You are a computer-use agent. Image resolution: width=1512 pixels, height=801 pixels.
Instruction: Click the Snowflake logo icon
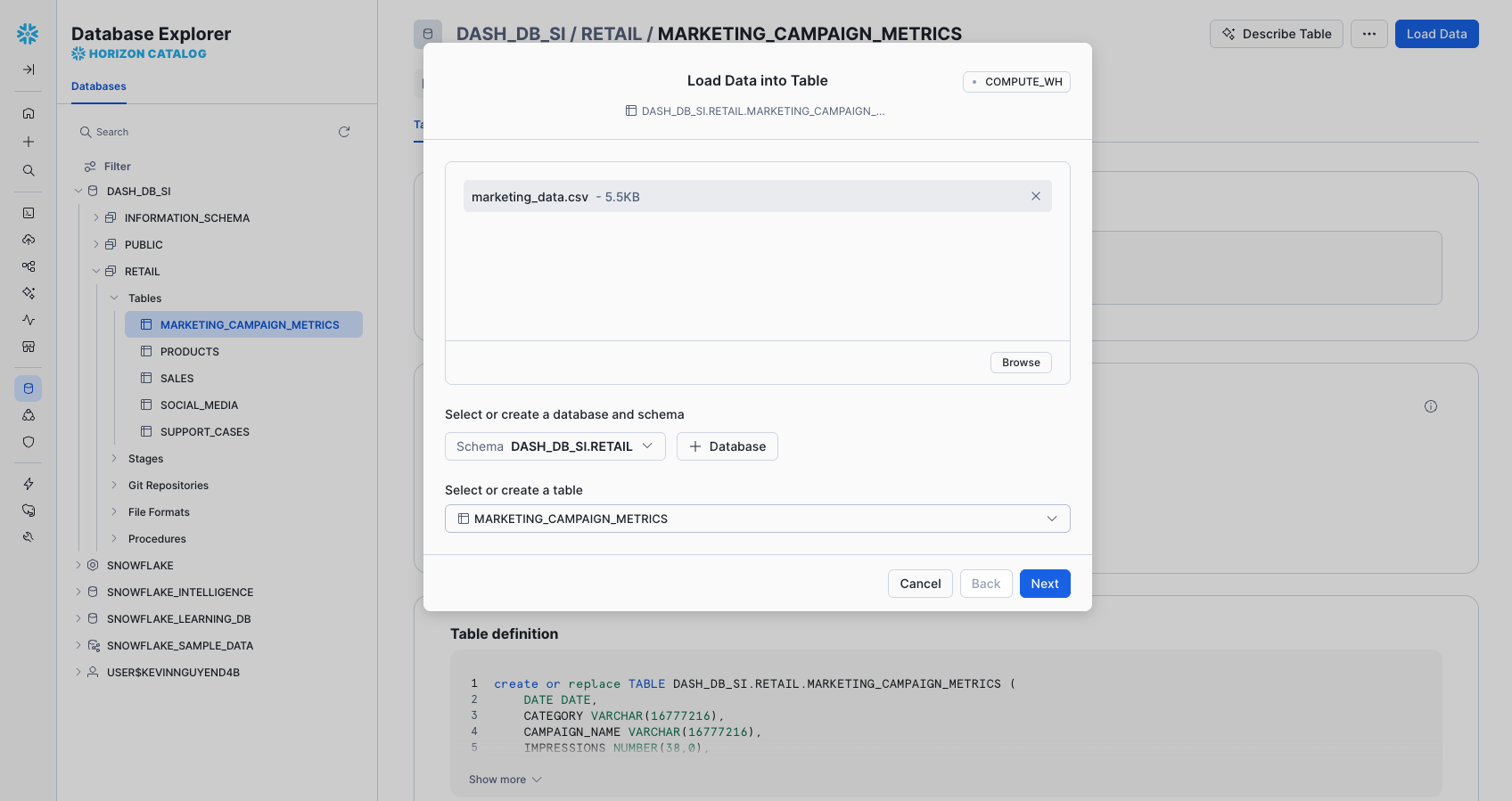coord(28,34)
